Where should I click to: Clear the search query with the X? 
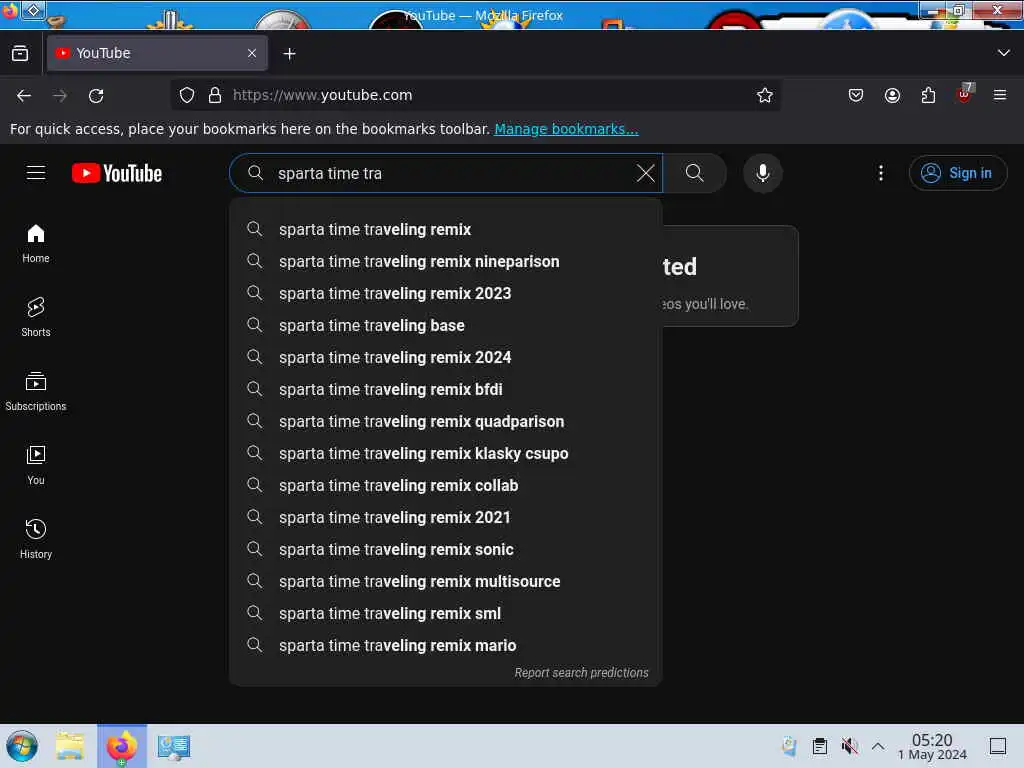pos(645,173)
